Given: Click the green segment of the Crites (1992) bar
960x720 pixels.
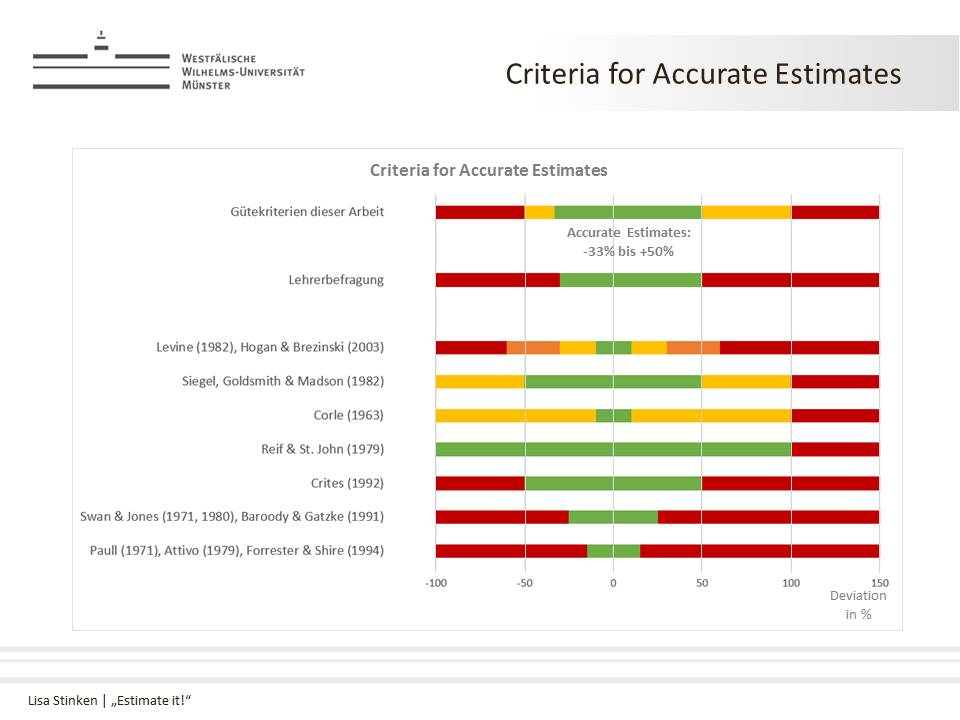Looking at the screenshot, I should [612, 483].
